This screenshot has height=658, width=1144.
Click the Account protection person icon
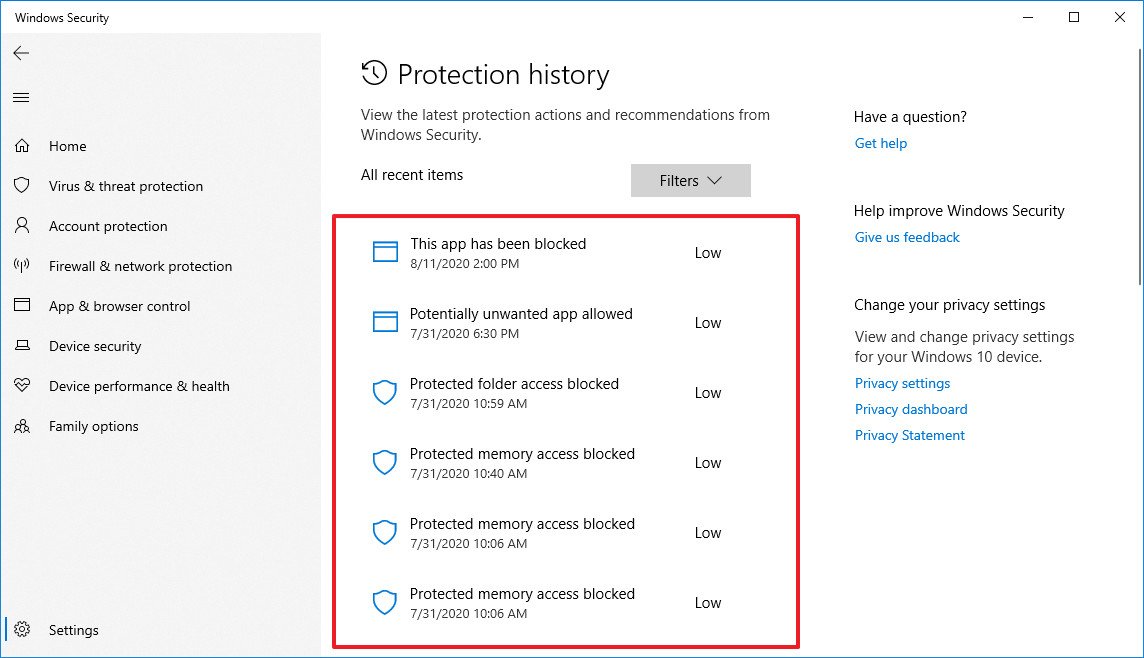pyautogui.click(x=22, y=226)
